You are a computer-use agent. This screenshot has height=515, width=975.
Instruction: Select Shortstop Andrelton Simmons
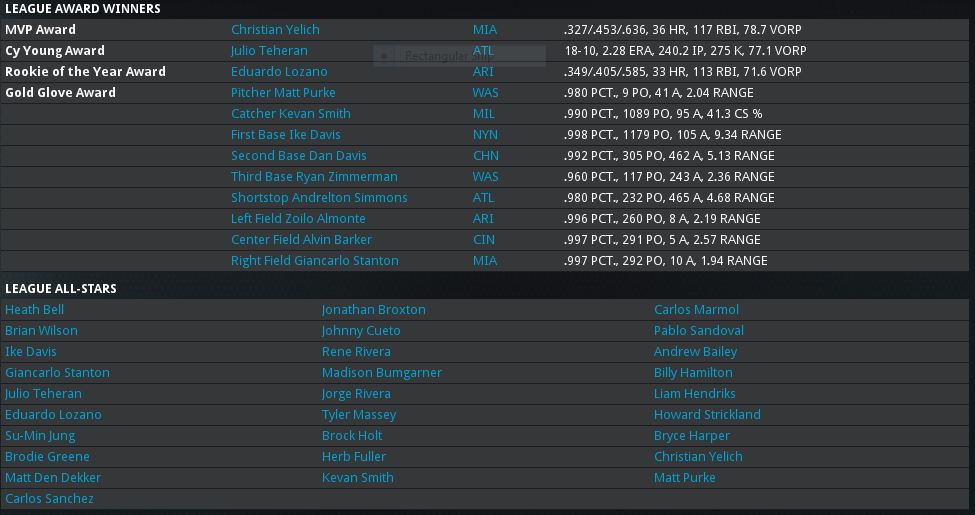(319, 198)
